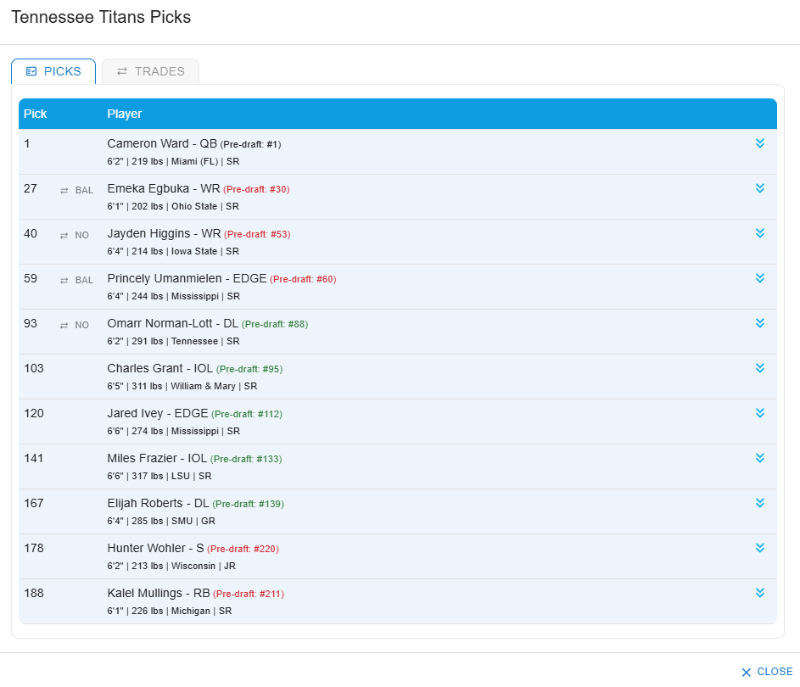The width and height of the screenshot is (800, 687).
Task: Close the Tennessee Titans Picks dialog
Action: click(x=766, y=672)
